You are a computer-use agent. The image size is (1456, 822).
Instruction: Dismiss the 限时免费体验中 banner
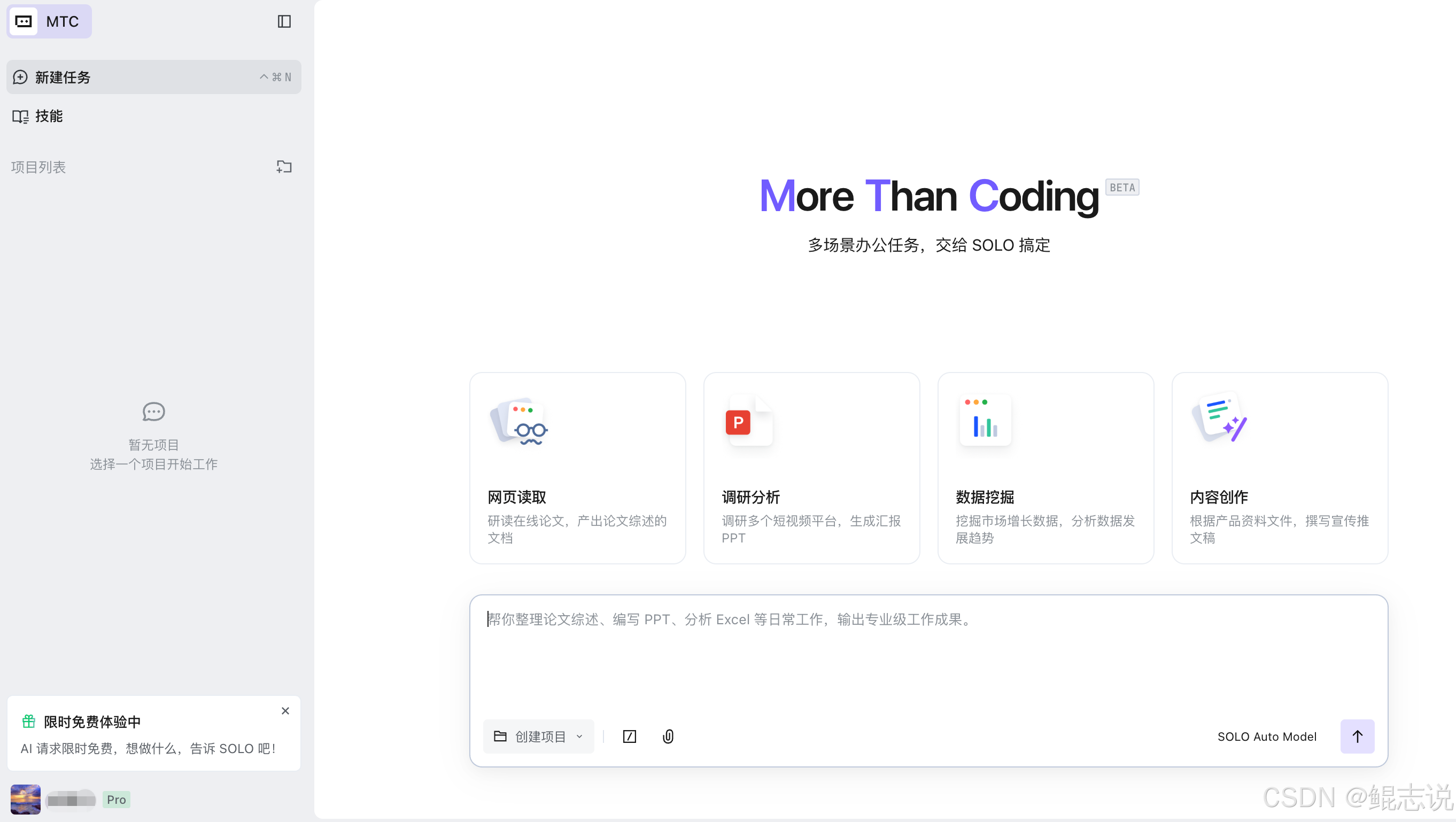point(285,711)
